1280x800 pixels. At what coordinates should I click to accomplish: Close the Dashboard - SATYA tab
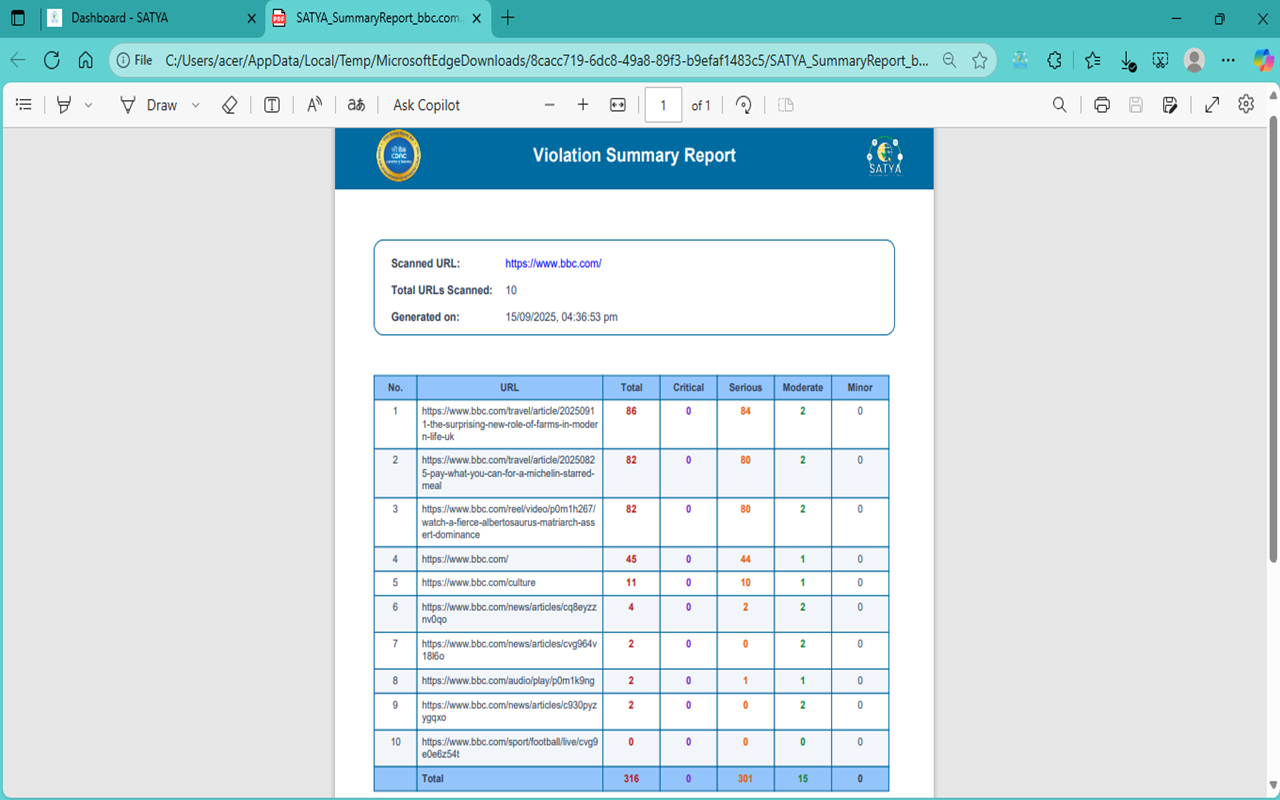click(x=251, y=18)
